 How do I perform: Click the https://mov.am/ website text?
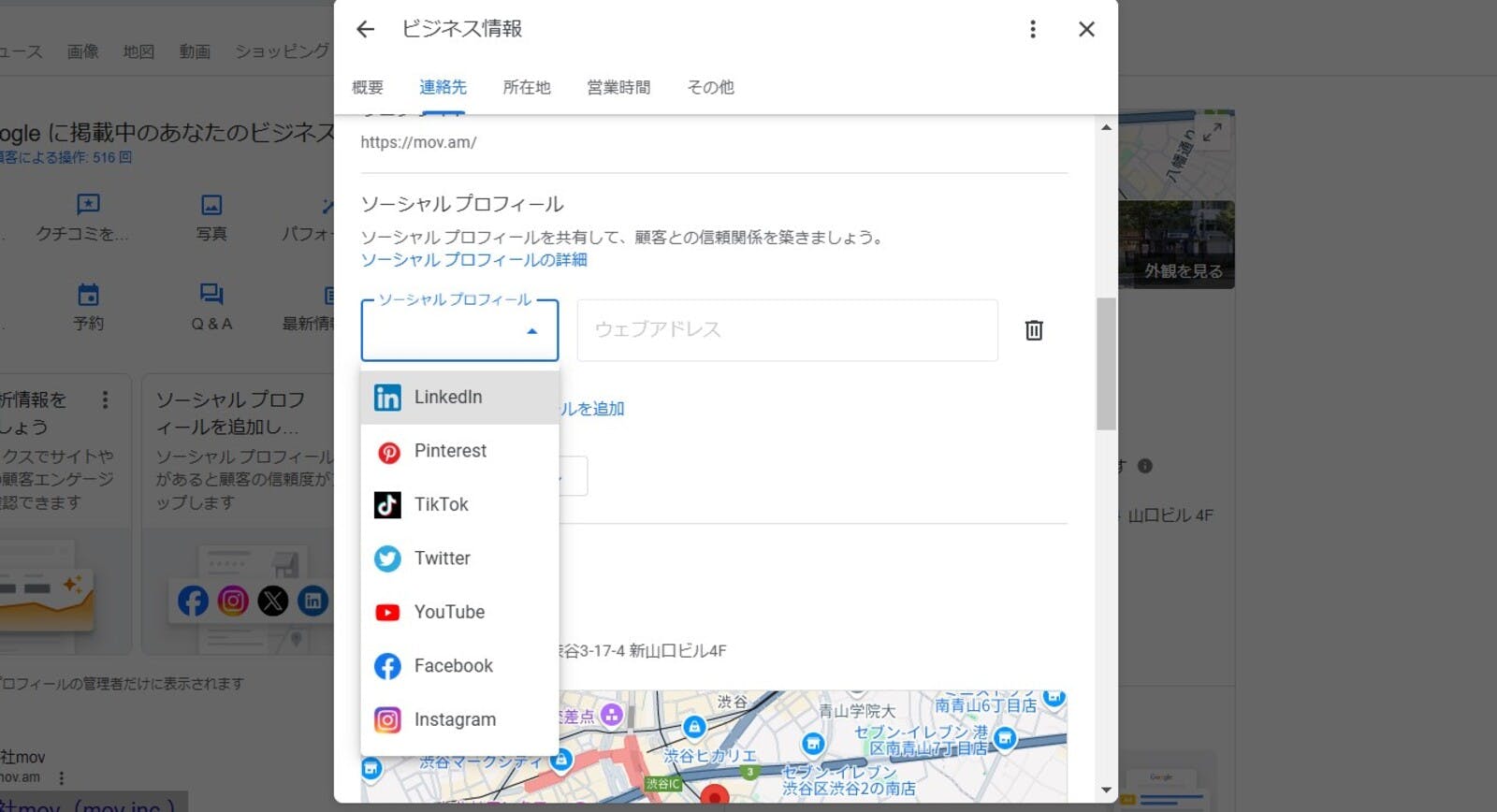[418, 142]
